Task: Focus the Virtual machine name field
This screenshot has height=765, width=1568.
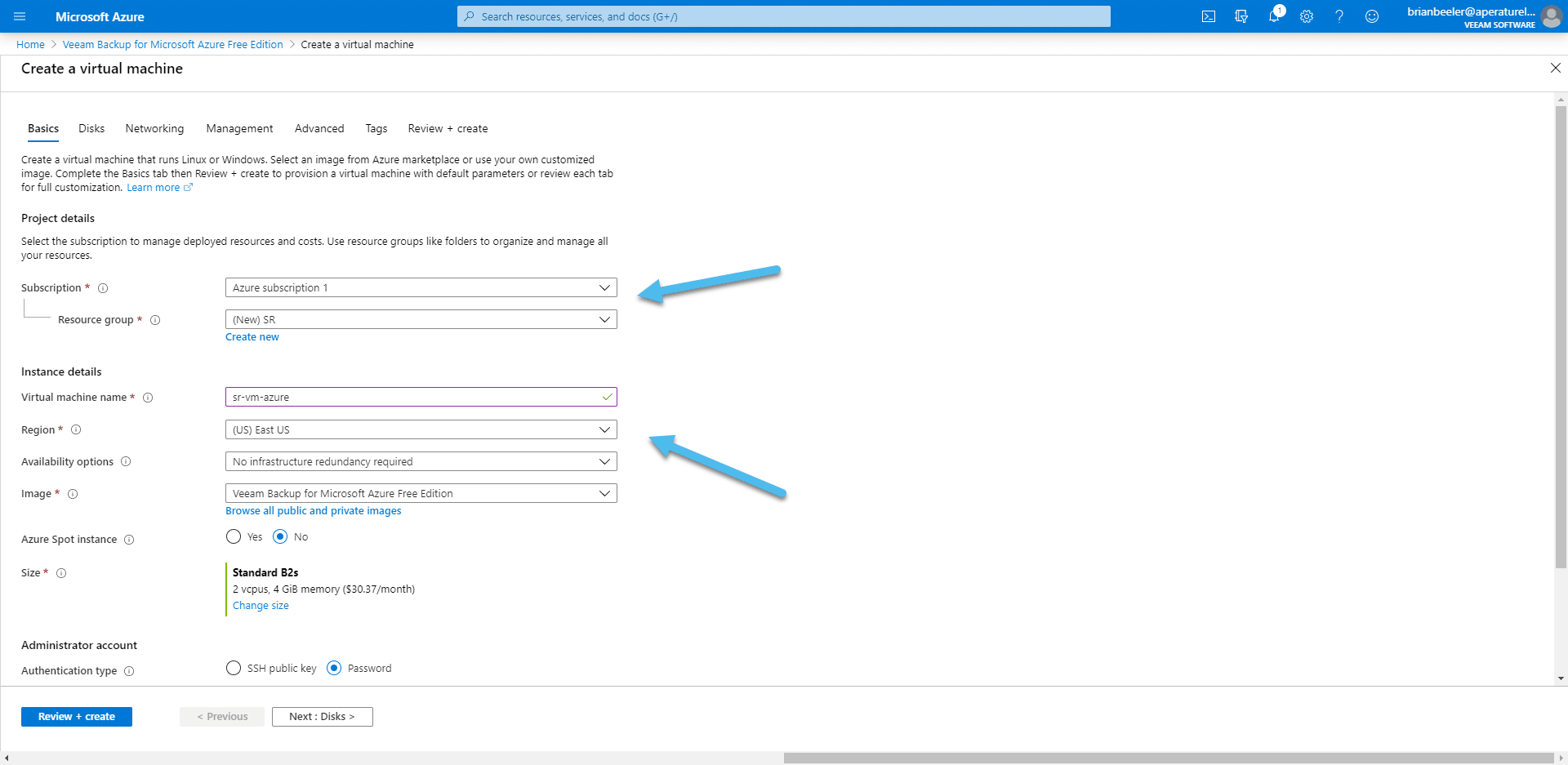Action: (x=421, y=397)
